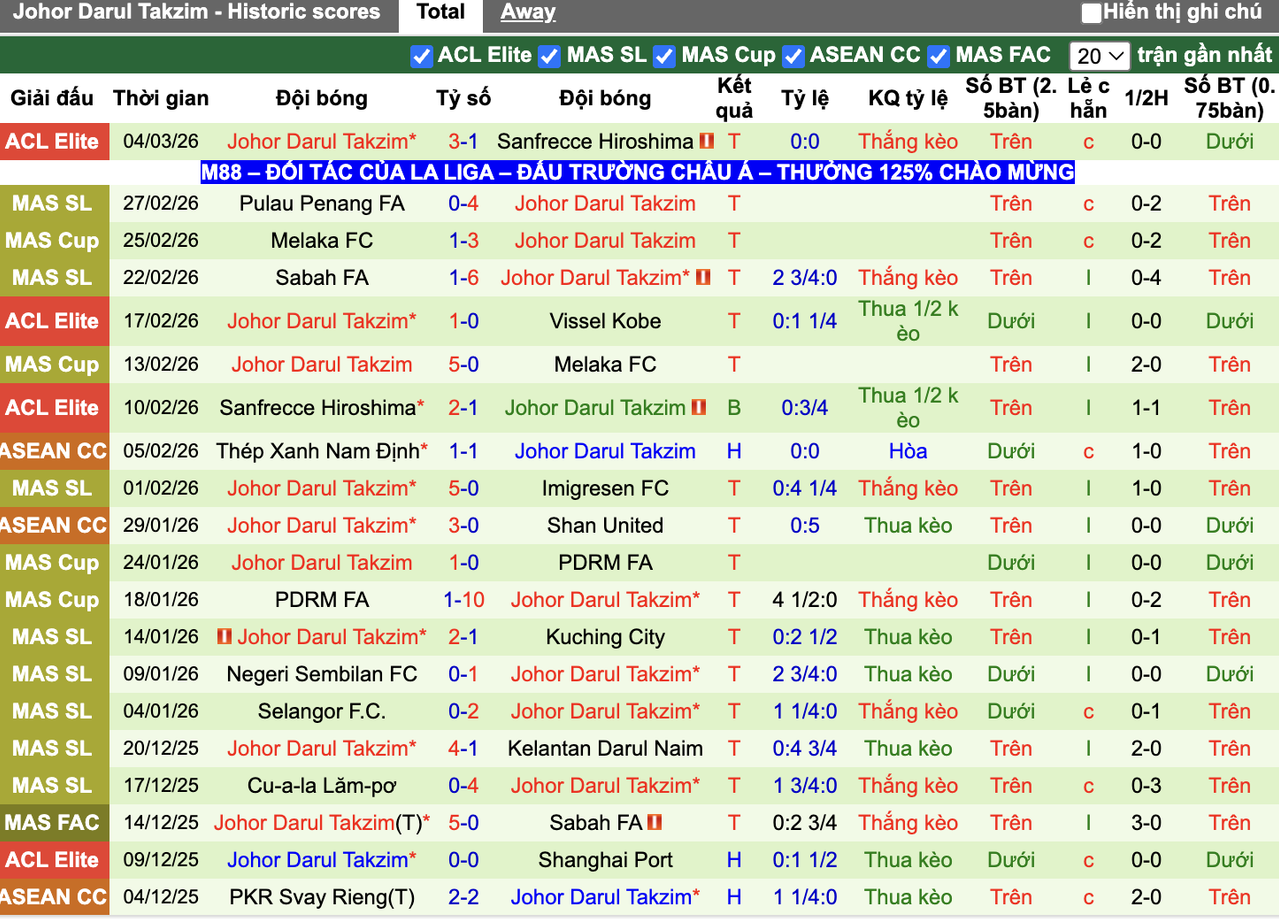Click the 3-1 score against Sanfrecce Hiroshima
This screenshot has width=1279, height=922.
point(463,141)
